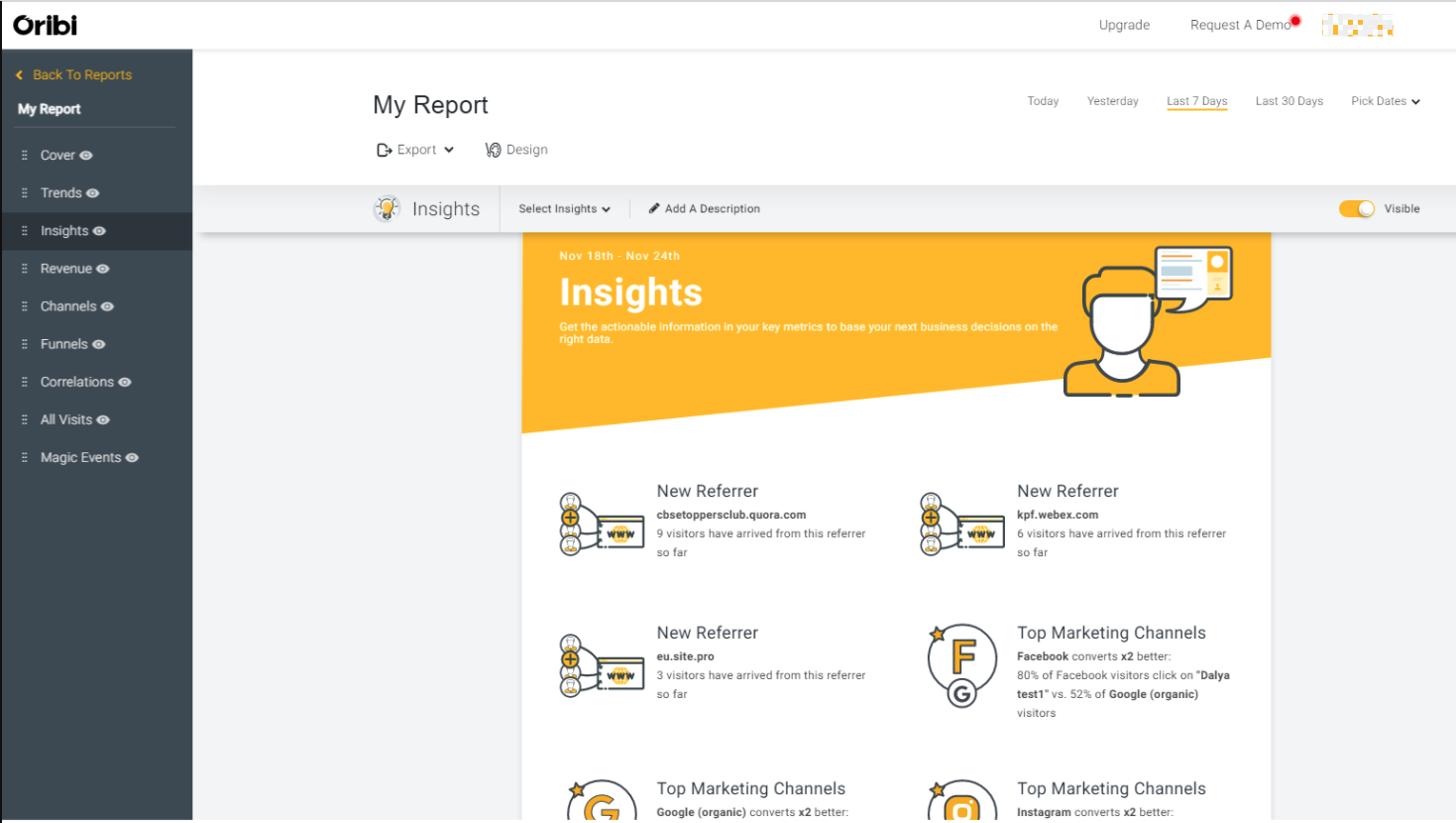Hide the Trends section using eye icon
Image resolution: width=1456 pixels, height=823 pixels.
click(x=92, y=193)
